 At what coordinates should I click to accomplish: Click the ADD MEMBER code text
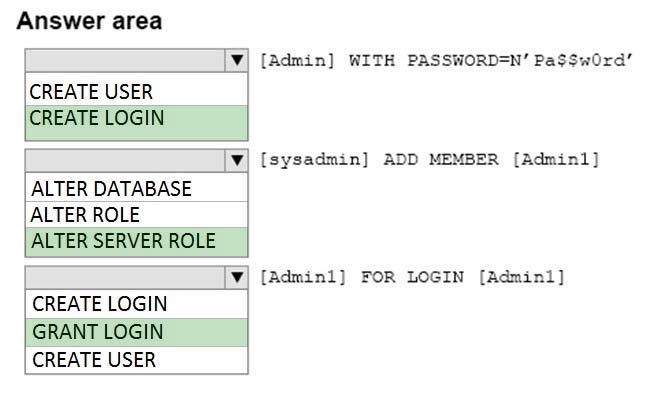coord(441,160)
